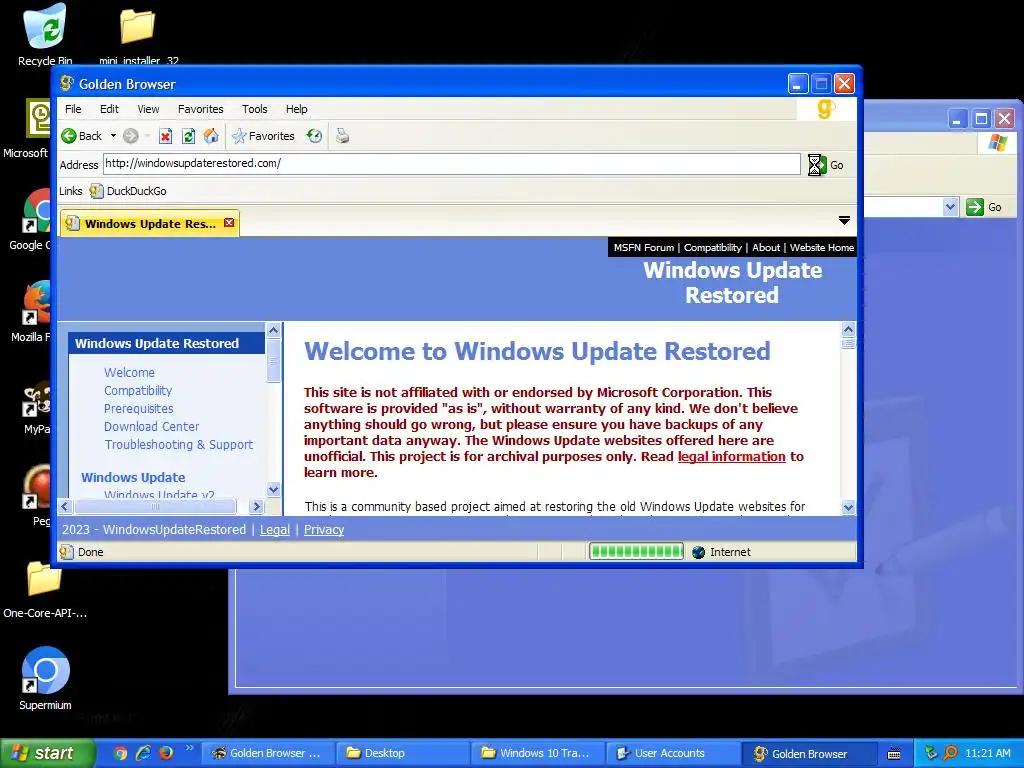Open the MSFN Forum link

click(644, 248)
